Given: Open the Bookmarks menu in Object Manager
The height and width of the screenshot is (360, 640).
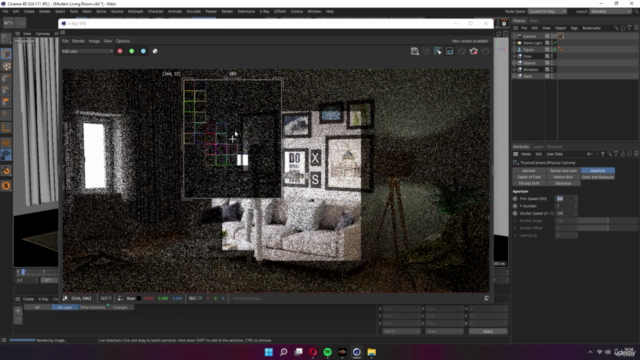Looking at the screenshot, I should (x=591, y=28).
